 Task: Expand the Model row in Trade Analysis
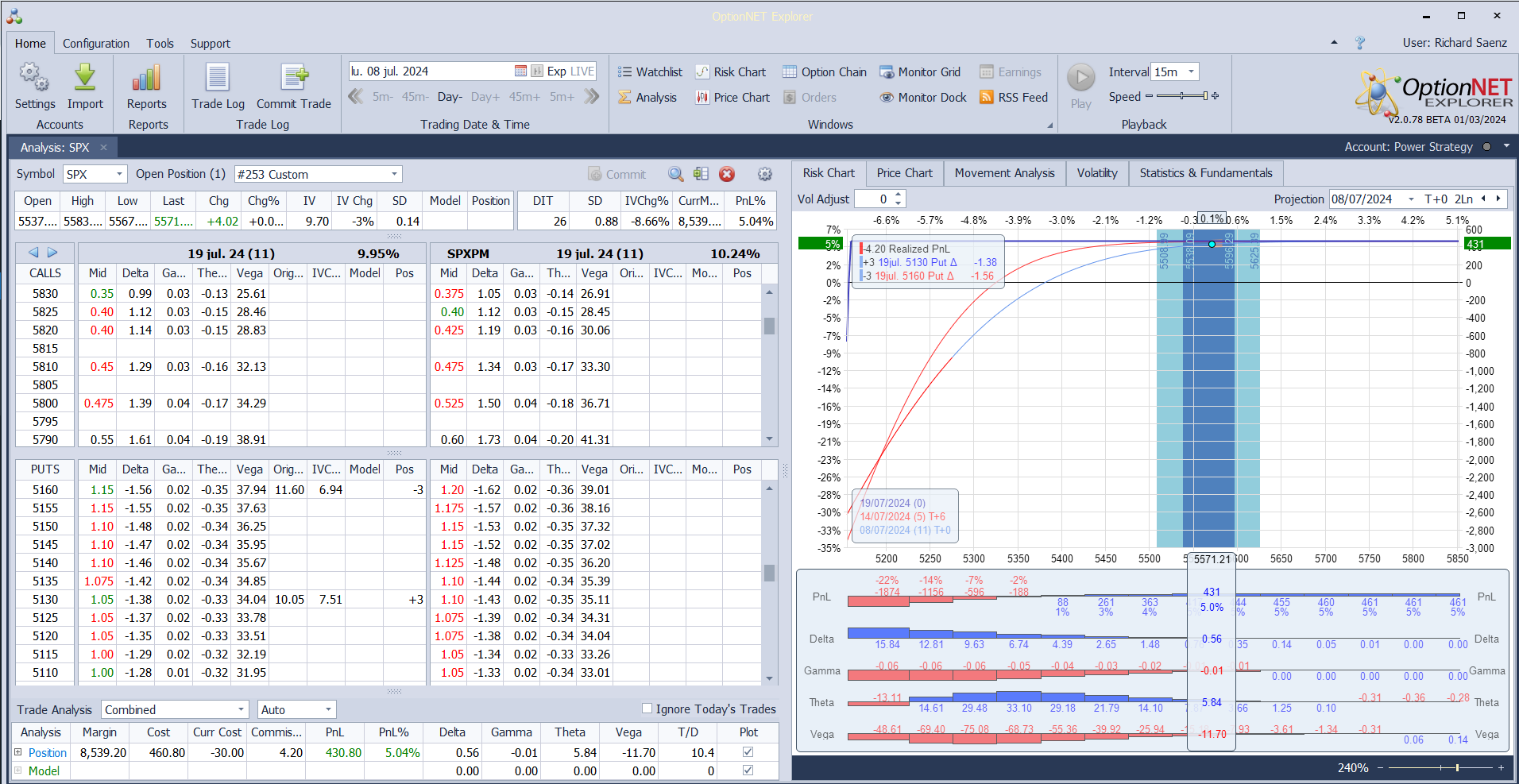[18, 770]
